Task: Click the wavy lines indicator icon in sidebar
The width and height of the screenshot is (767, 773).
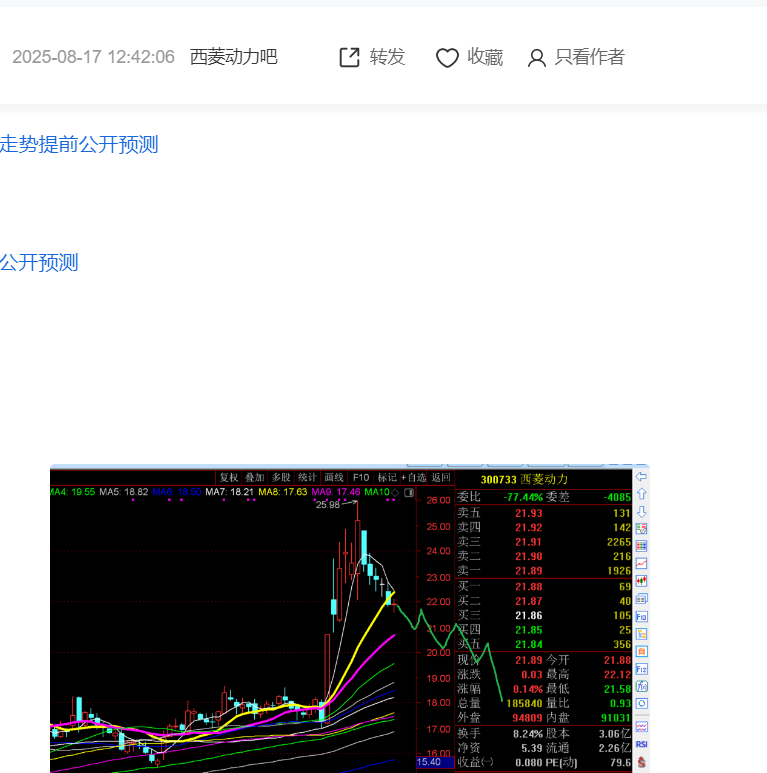Action: pos(641,726)
